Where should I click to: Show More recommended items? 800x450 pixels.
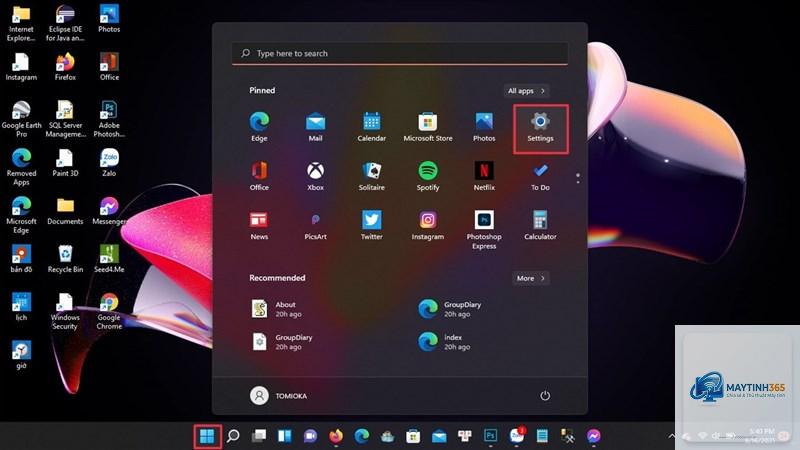531,278
